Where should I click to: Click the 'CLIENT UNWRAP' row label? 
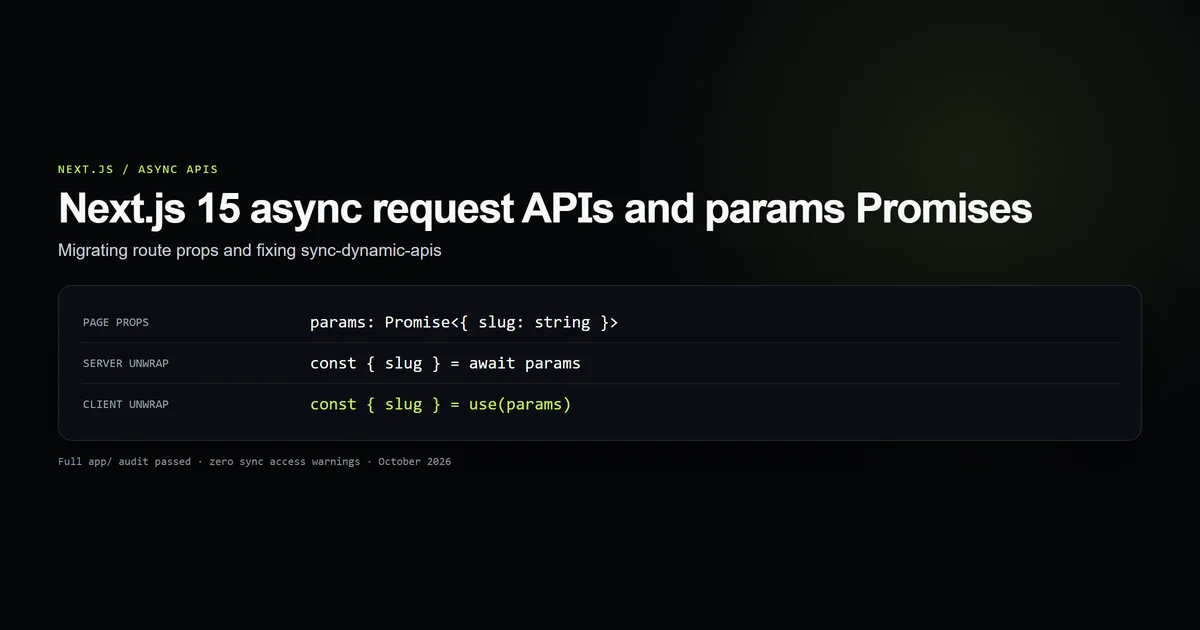click(126, 404)
